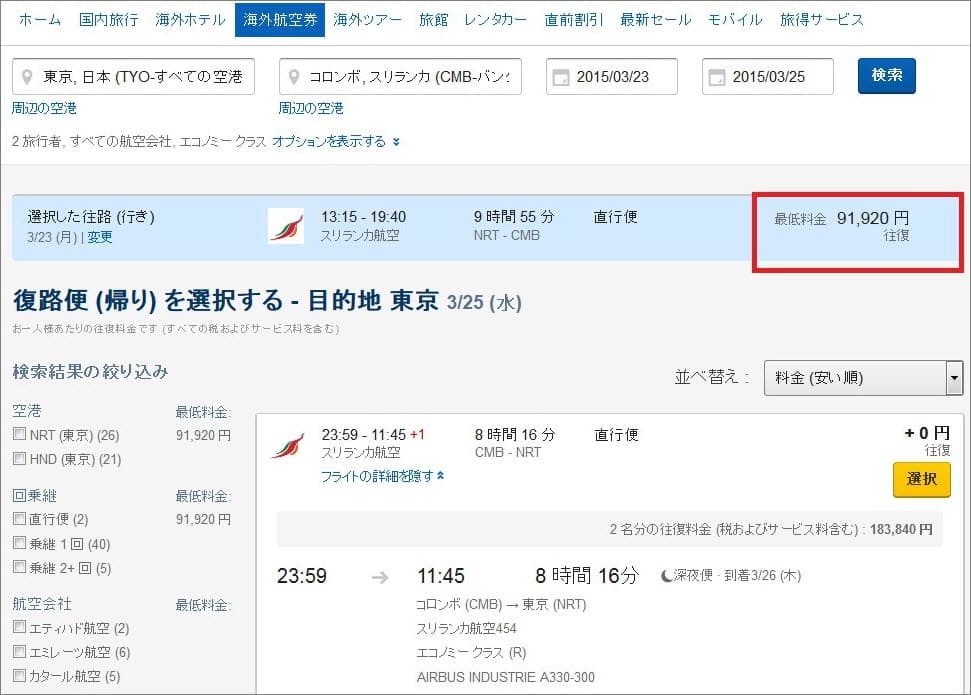The height and width of the screenshot is (695, 971).
Task: Enable the 直行便 nonstop filter
Action: click(20, 519)
